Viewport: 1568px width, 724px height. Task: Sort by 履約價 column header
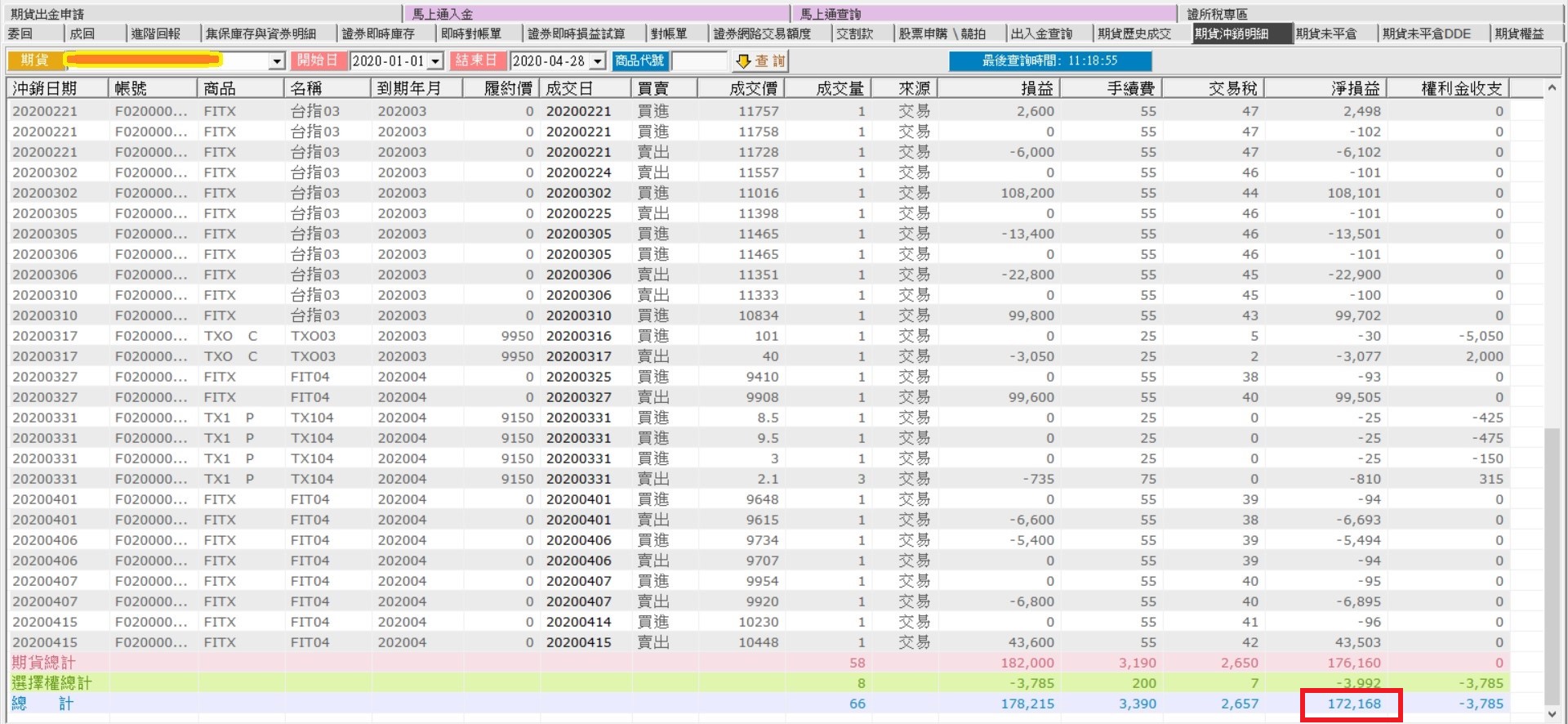501,88
